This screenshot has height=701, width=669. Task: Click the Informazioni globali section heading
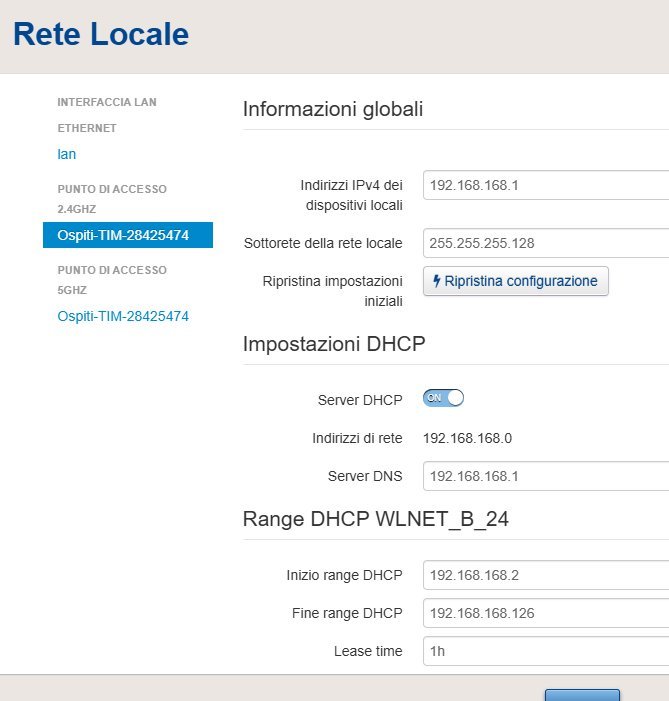pos(333,109)
